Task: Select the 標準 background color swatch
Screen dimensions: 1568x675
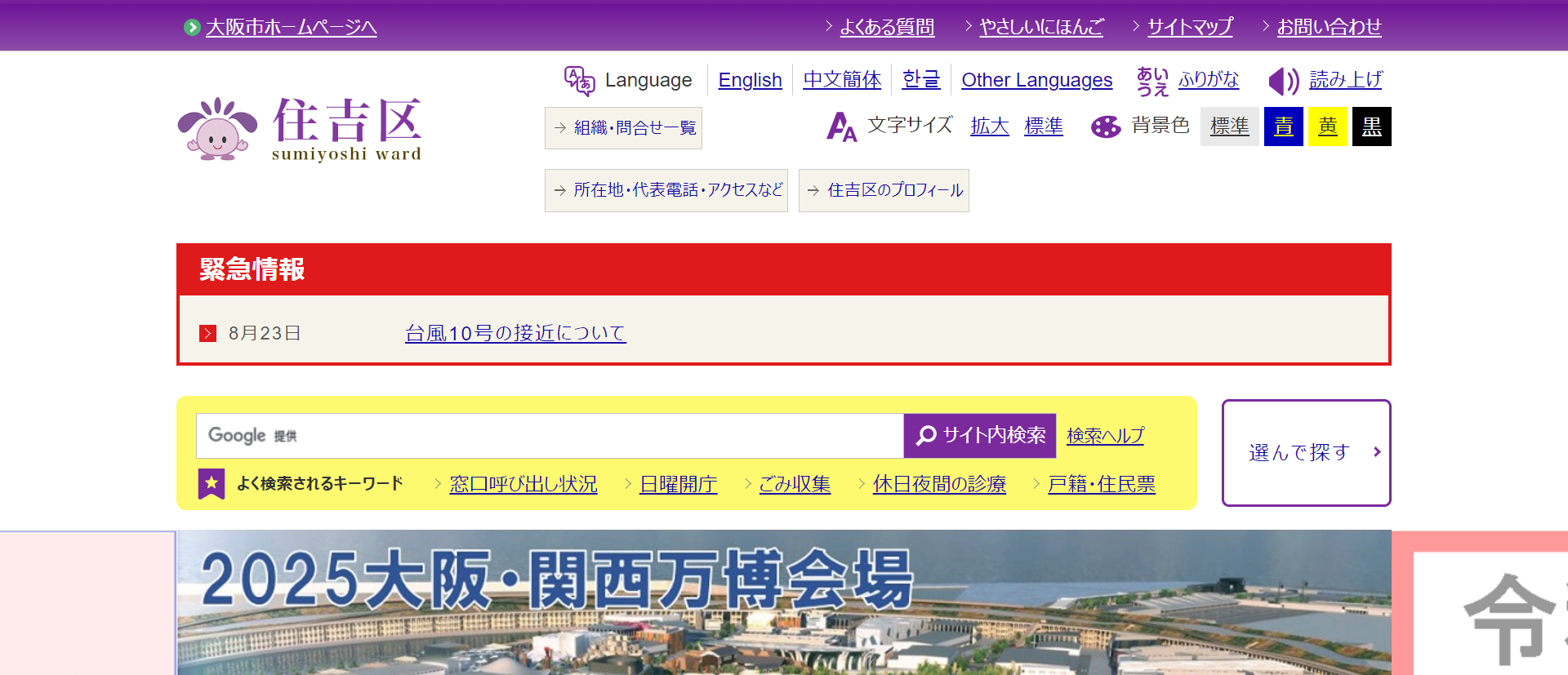Action: coord(1230,127)
